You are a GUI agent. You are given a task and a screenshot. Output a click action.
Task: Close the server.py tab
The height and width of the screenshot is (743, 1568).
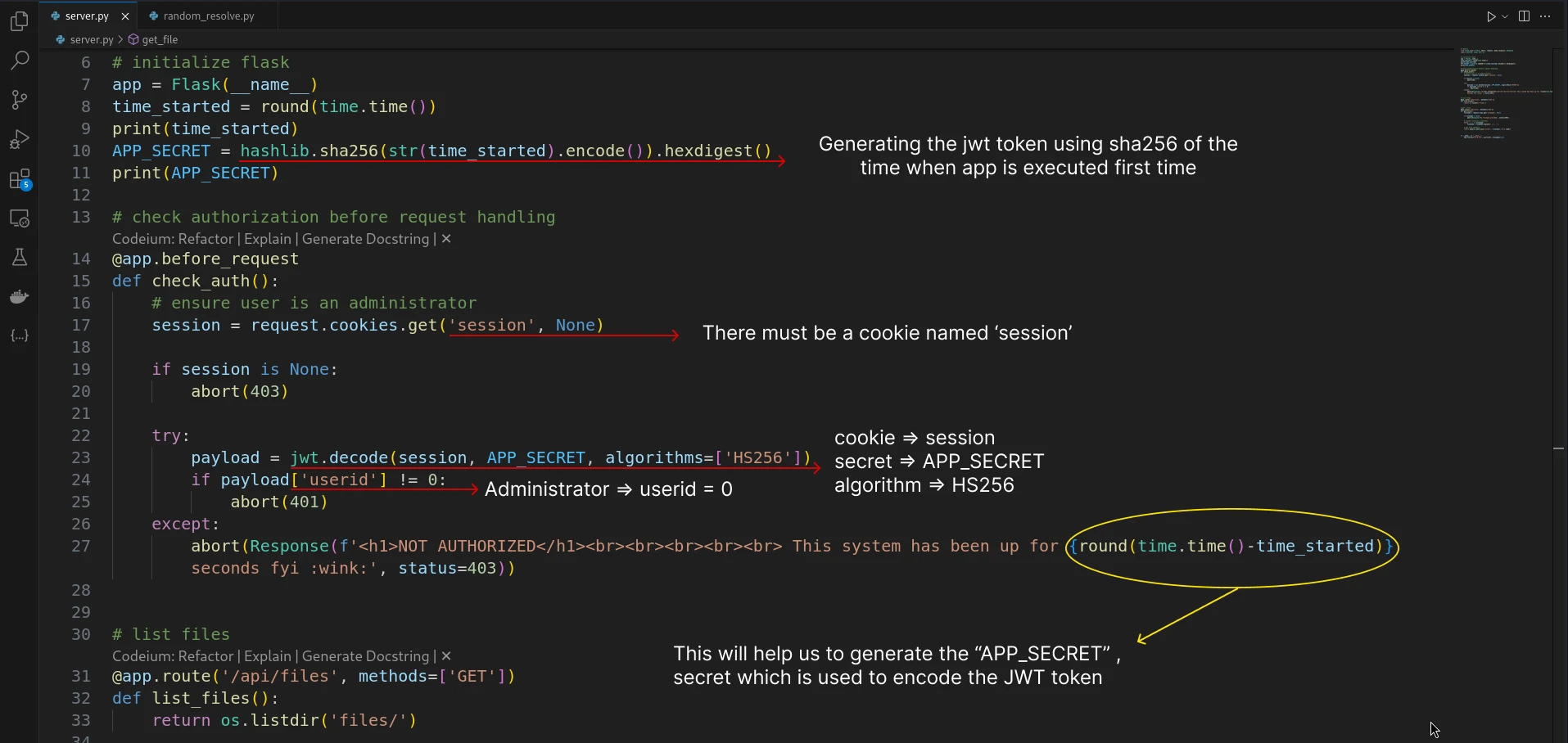coord(125,16)
